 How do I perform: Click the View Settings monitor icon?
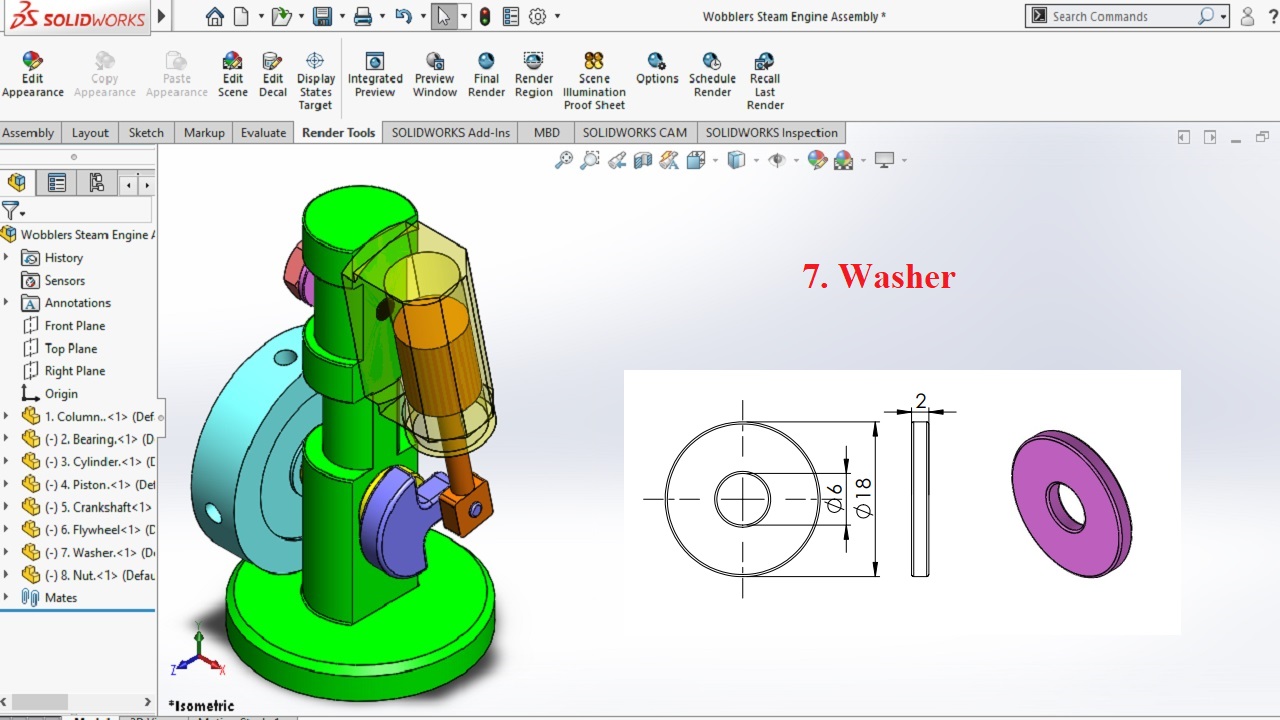click(x=884, y=160)
